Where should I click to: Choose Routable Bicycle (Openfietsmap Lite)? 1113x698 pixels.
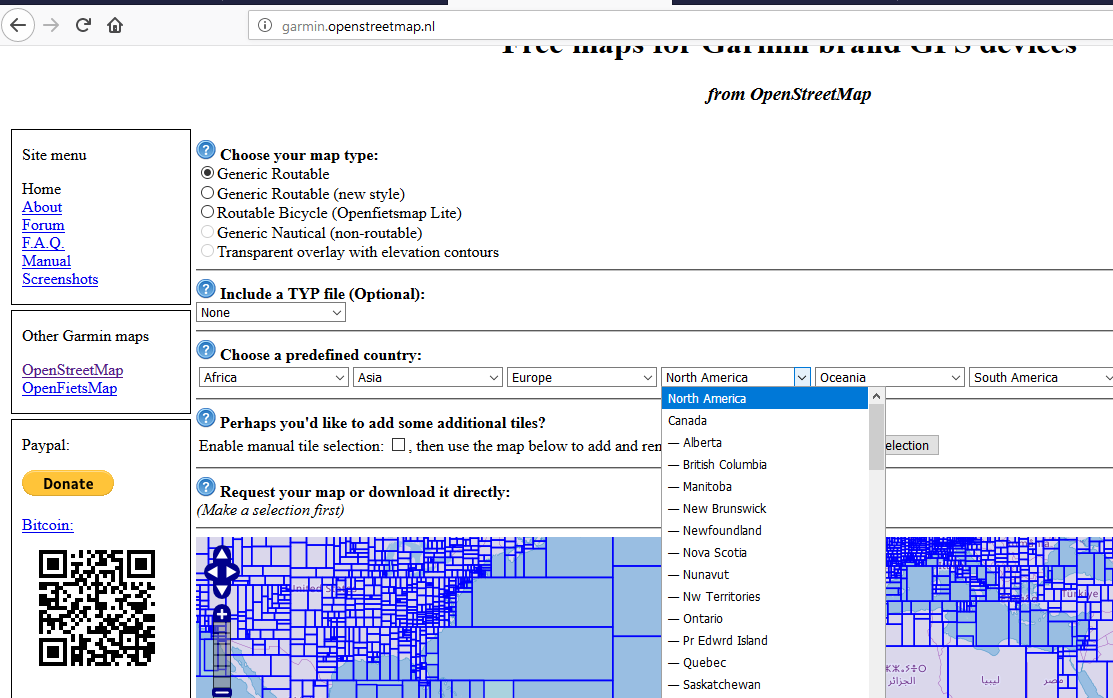pyautogui.click(x=207, y=212)
